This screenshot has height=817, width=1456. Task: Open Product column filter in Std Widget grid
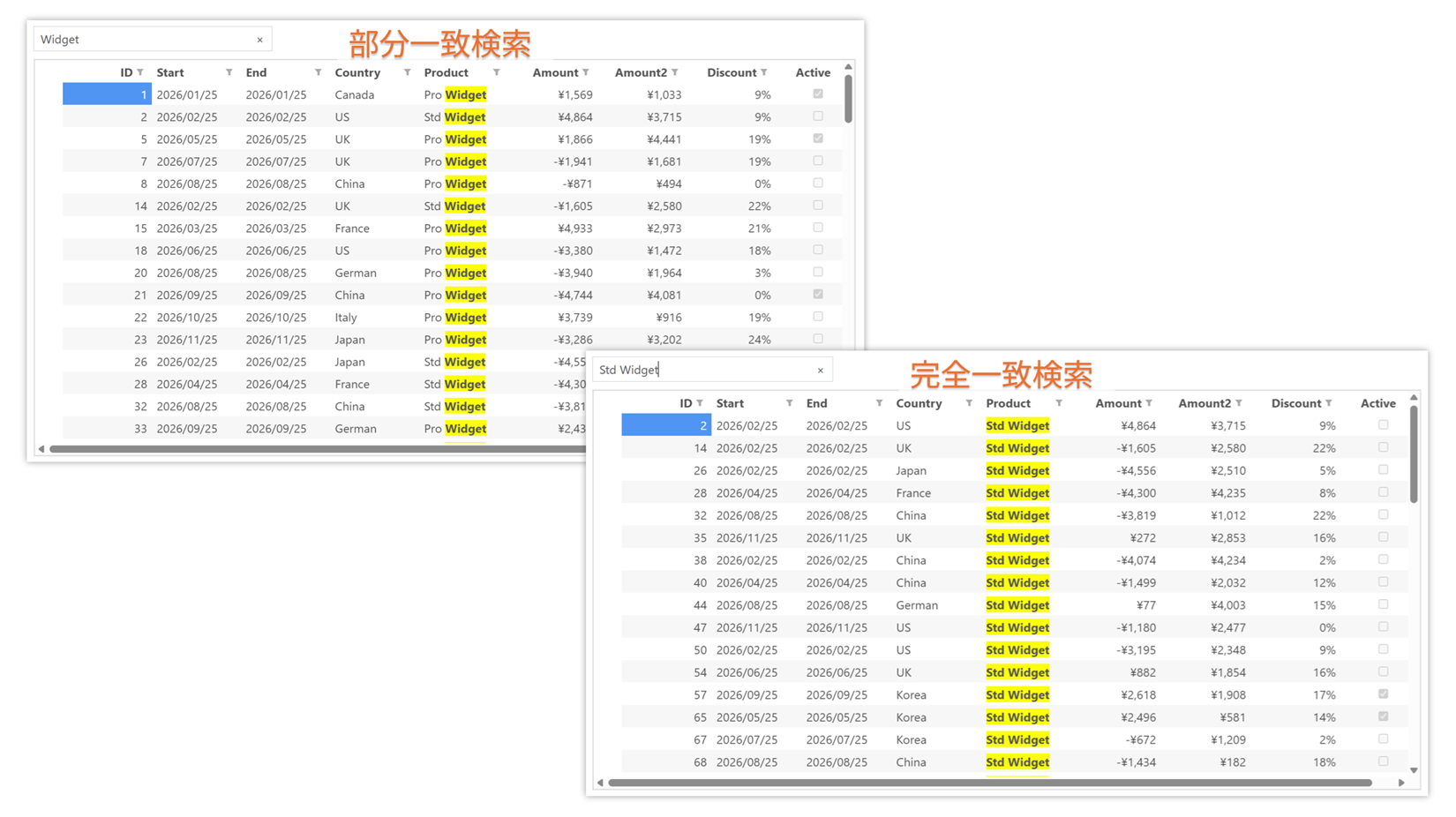point(1058,403)
